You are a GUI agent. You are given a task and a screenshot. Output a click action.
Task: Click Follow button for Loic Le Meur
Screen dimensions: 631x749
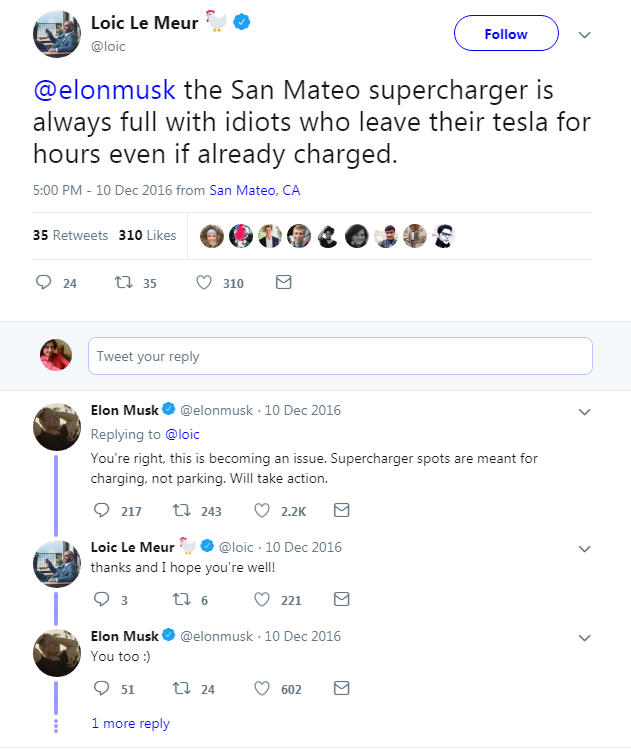[x=505, y=34]
